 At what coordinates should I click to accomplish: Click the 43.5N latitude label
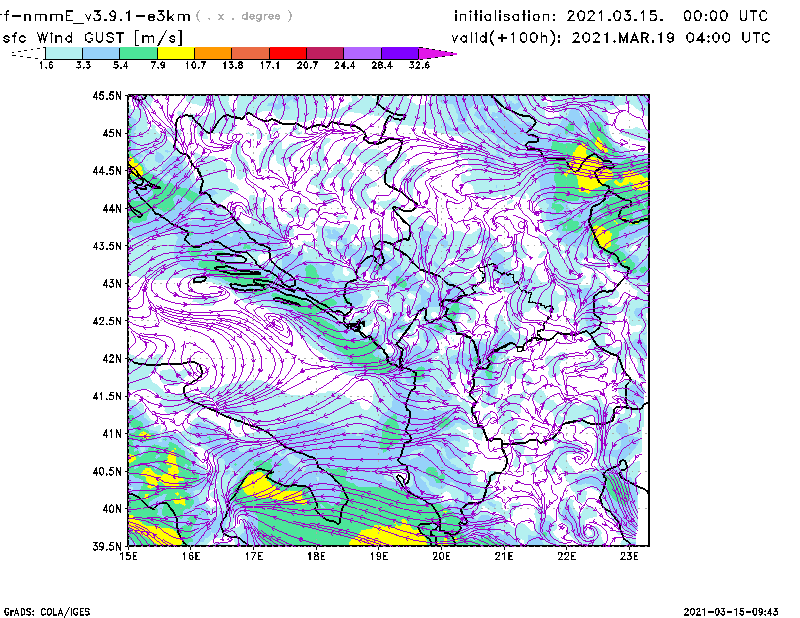tap(107, 246)
